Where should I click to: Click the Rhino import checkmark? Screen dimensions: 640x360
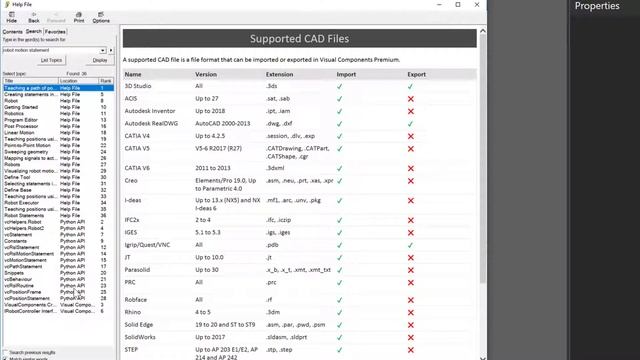coord(340,313)
